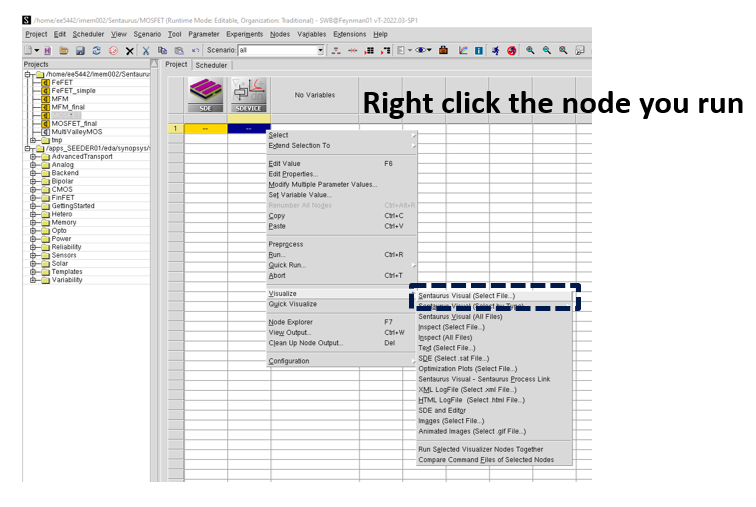
Task: Open the Experiments menu
Action: [x=244, y=34]
